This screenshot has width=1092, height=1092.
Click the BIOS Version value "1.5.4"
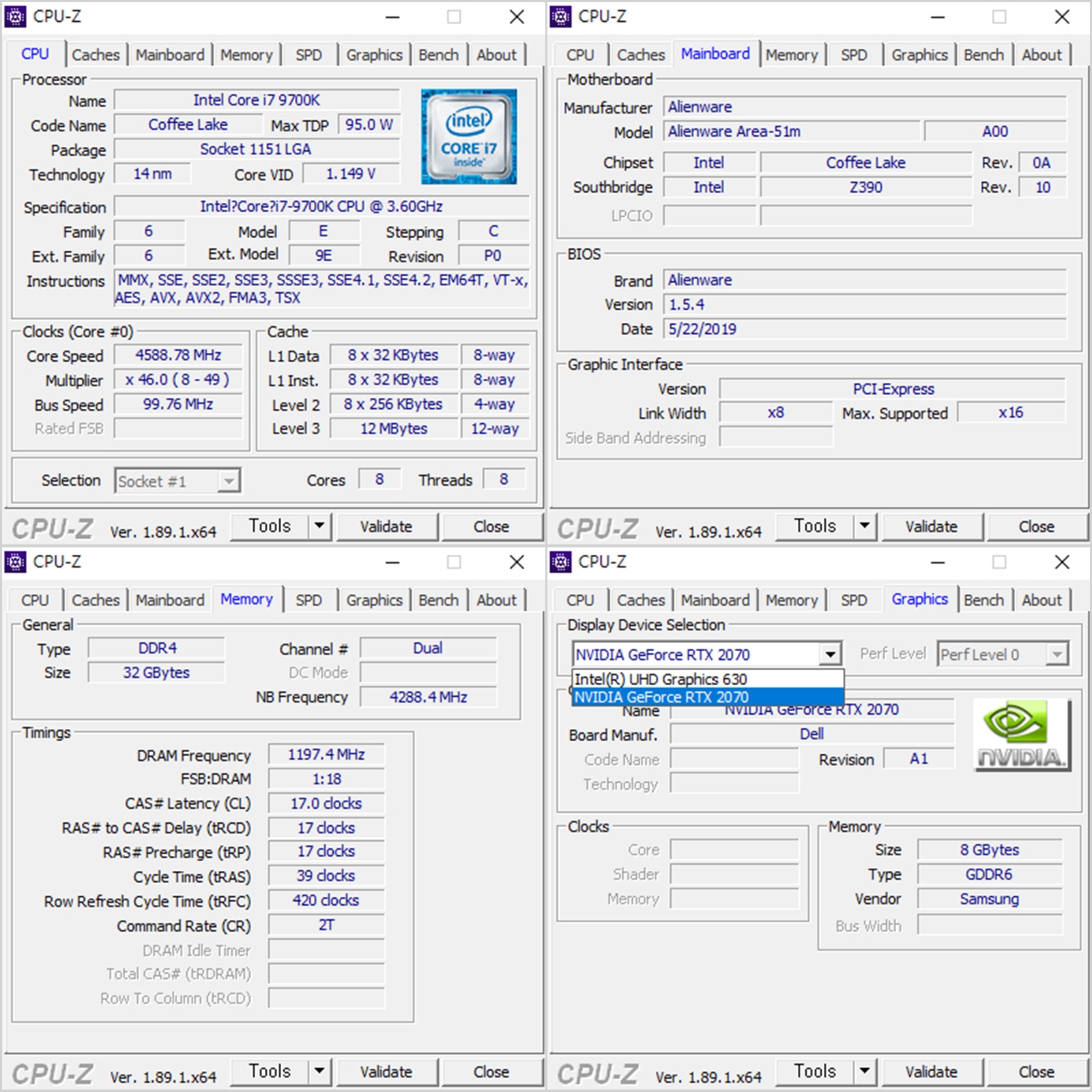tap(865, 305)
